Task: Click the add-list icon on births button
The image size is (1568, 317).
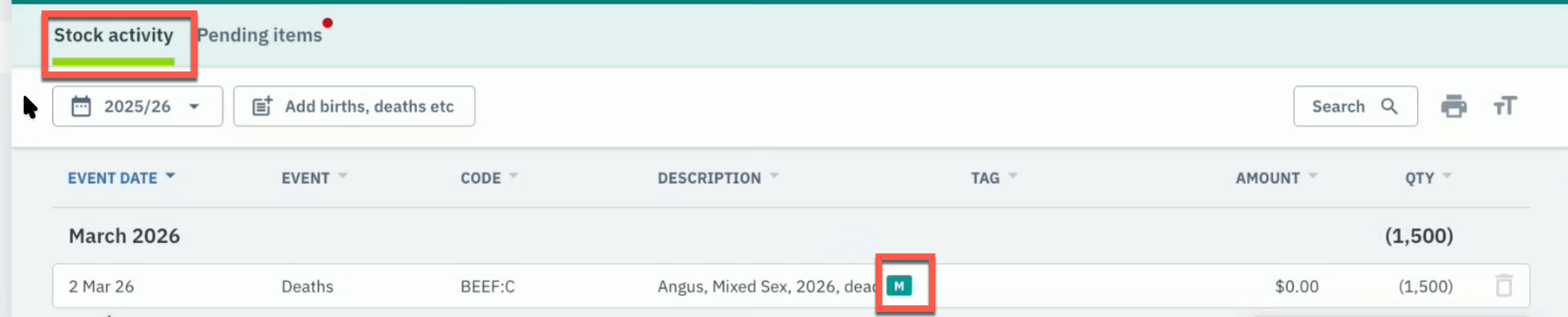Action: (x=262, y=106)
